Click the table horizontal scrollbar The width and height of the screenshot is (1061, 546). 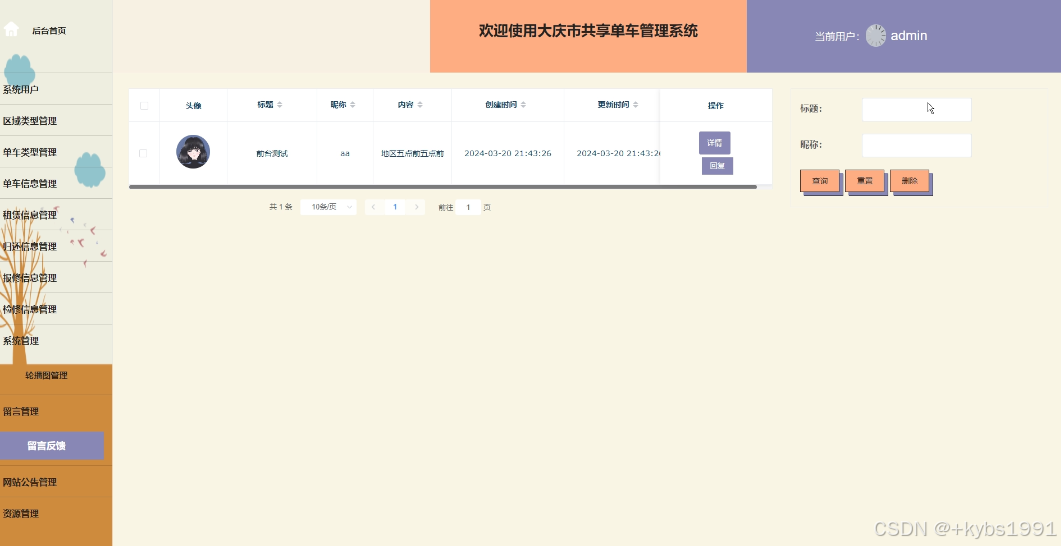pos(443,187)
